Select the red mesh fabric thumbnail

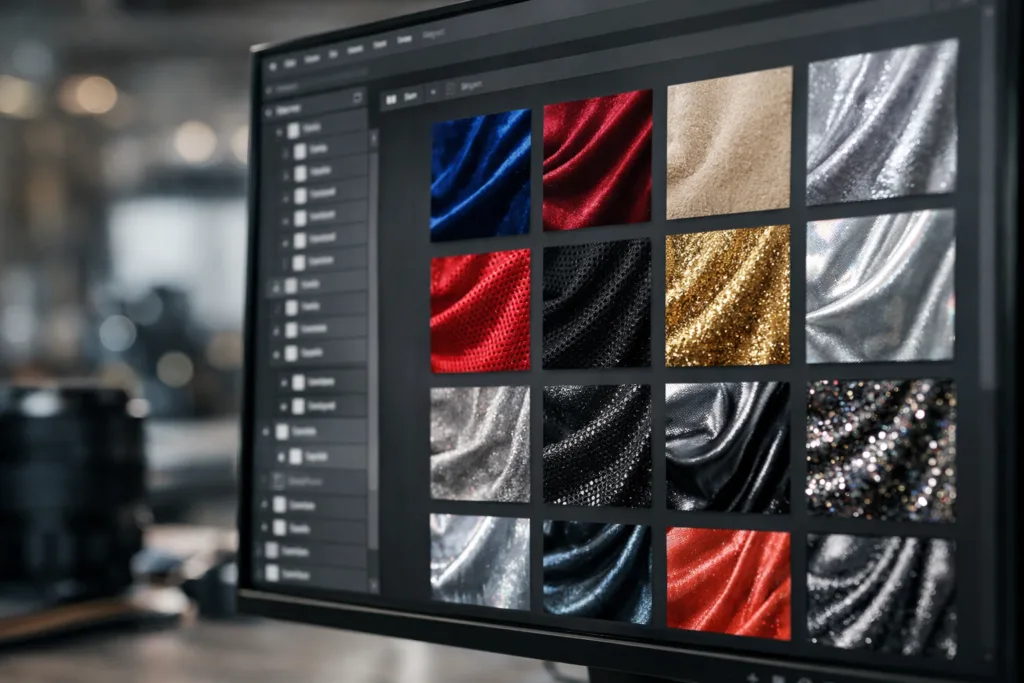(x=480, y=311)
